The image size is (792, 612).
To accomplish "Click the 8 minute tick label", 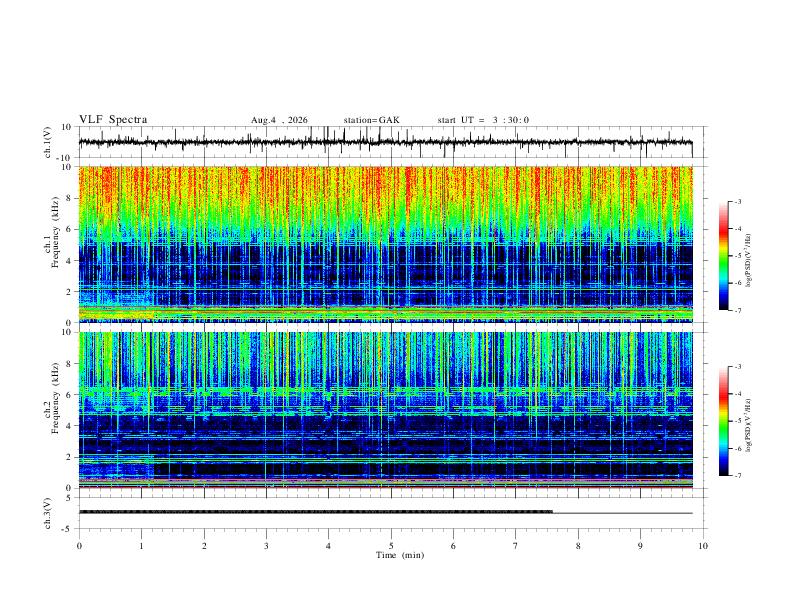I will pos(578,546).
